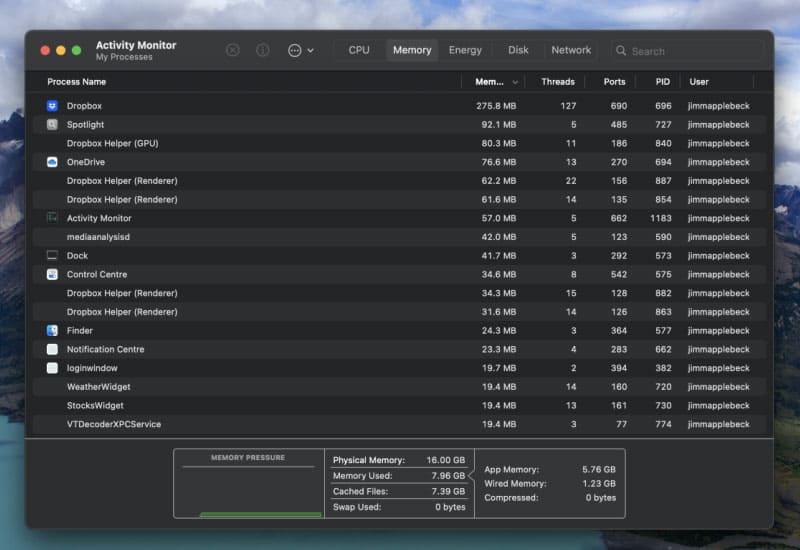The height and width of the screenshot is (550, 800).
Task: Click the My Processes subtitle
Action: (124, 57)
